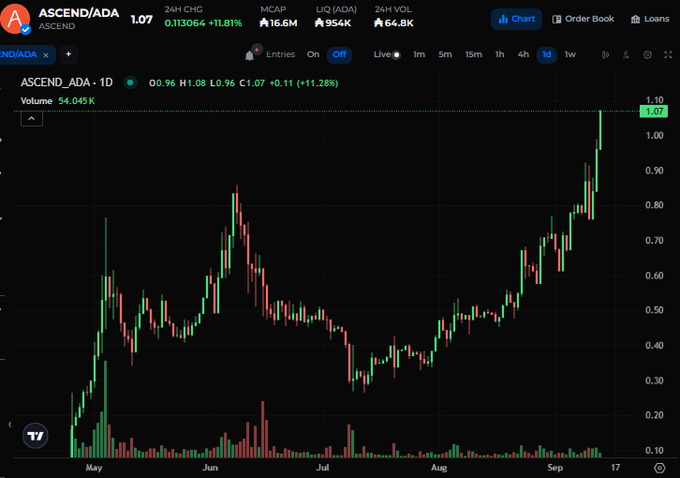Expand the left panel arrow

pos(10,424)
